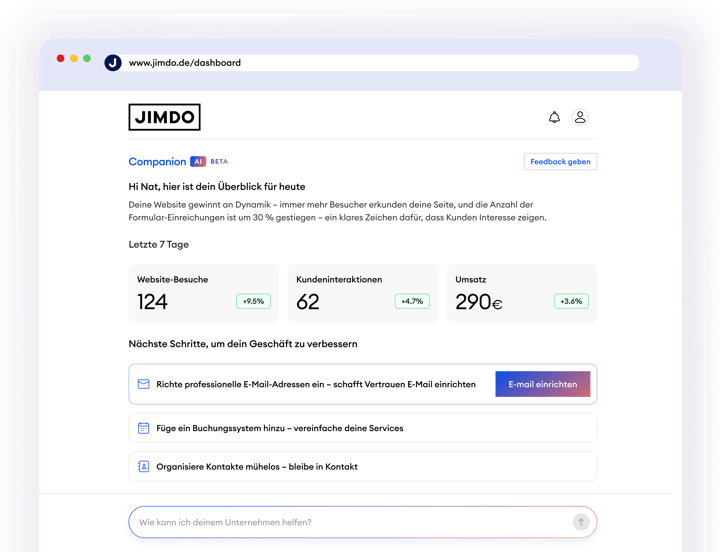720x552 pixels.
Task: Click the envelope icon for email setup
Action: point(143,384)
